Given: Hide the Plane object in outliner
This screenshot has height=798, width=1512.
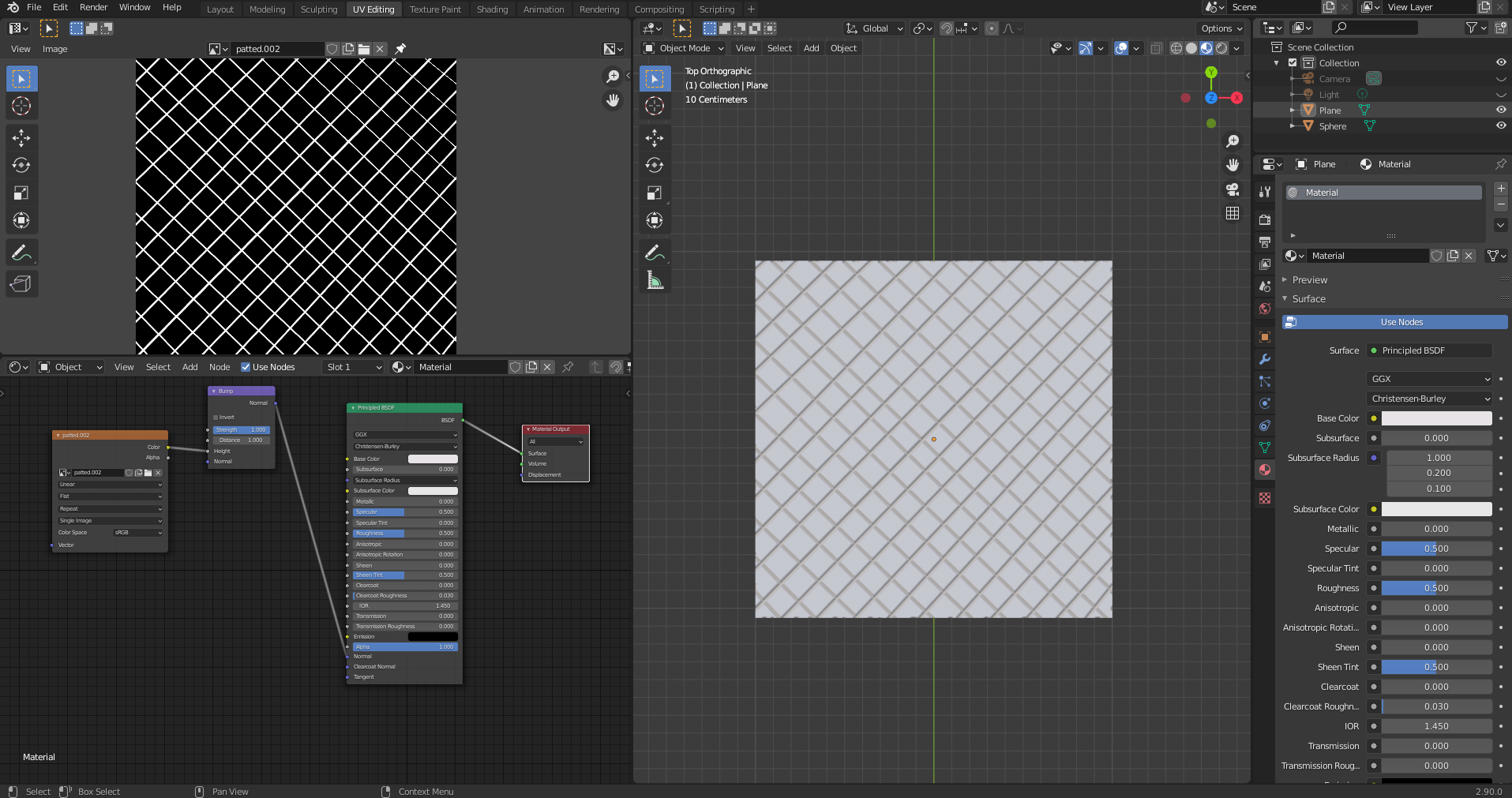Looking at the screenshot, I should 1501,111.
